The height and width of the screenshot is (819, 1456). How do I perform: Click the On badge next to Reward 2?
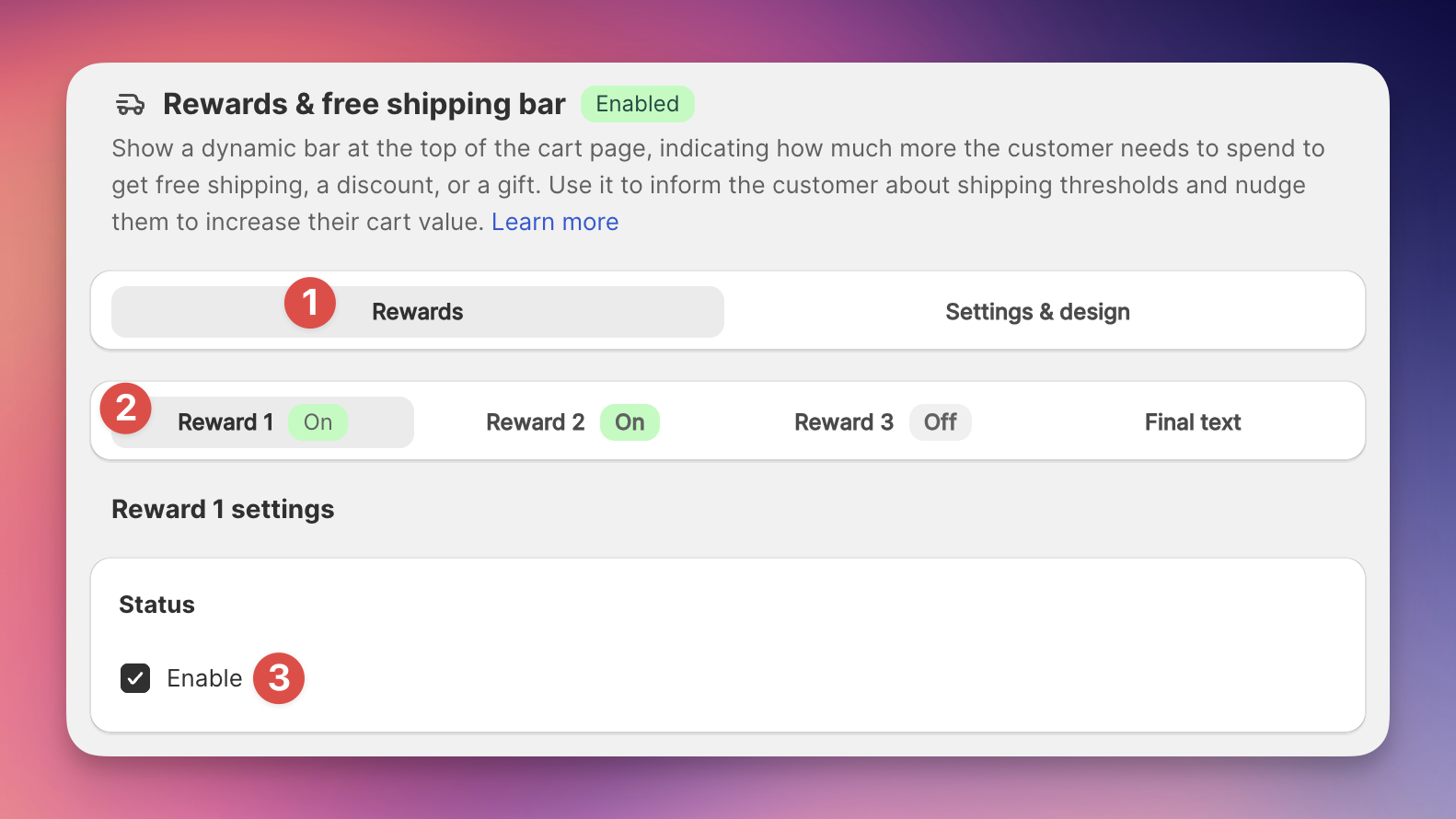coord(630,422)
